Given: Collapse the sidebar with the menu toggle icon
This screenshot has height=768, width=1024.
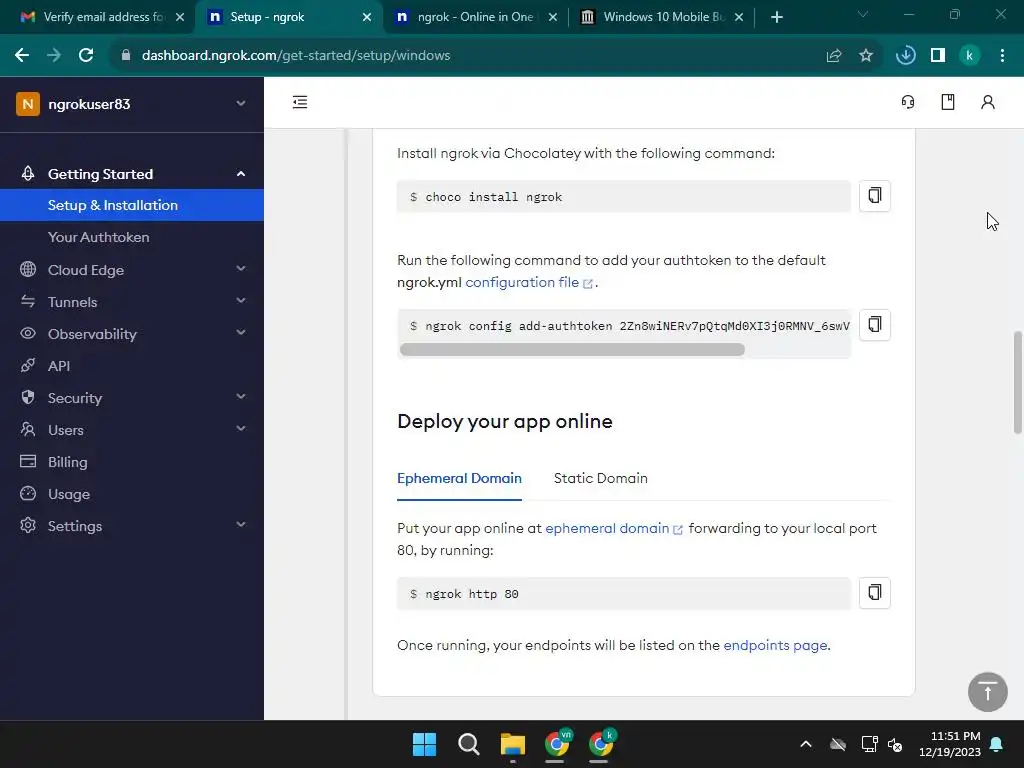Looking at the screenshot, I should click(300, 102).
